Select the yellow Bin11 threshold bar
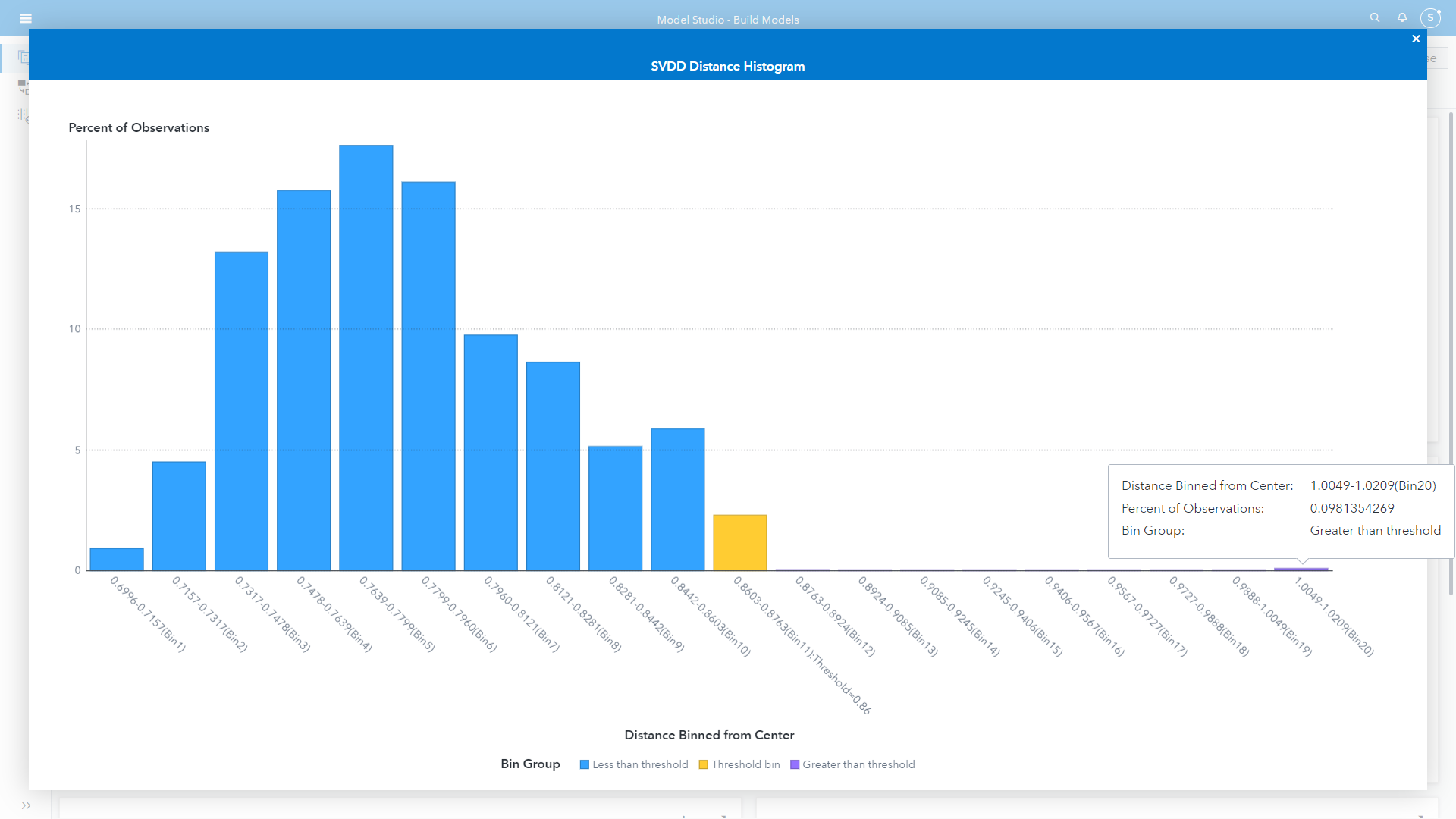Viewport: 1456px width, 819px height. (x=740, y=543)
